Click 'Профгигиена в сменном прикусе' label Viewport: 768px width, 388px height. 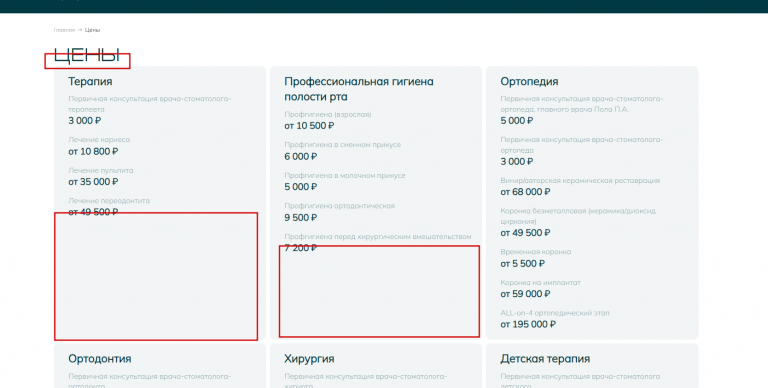tap(342, 145)
